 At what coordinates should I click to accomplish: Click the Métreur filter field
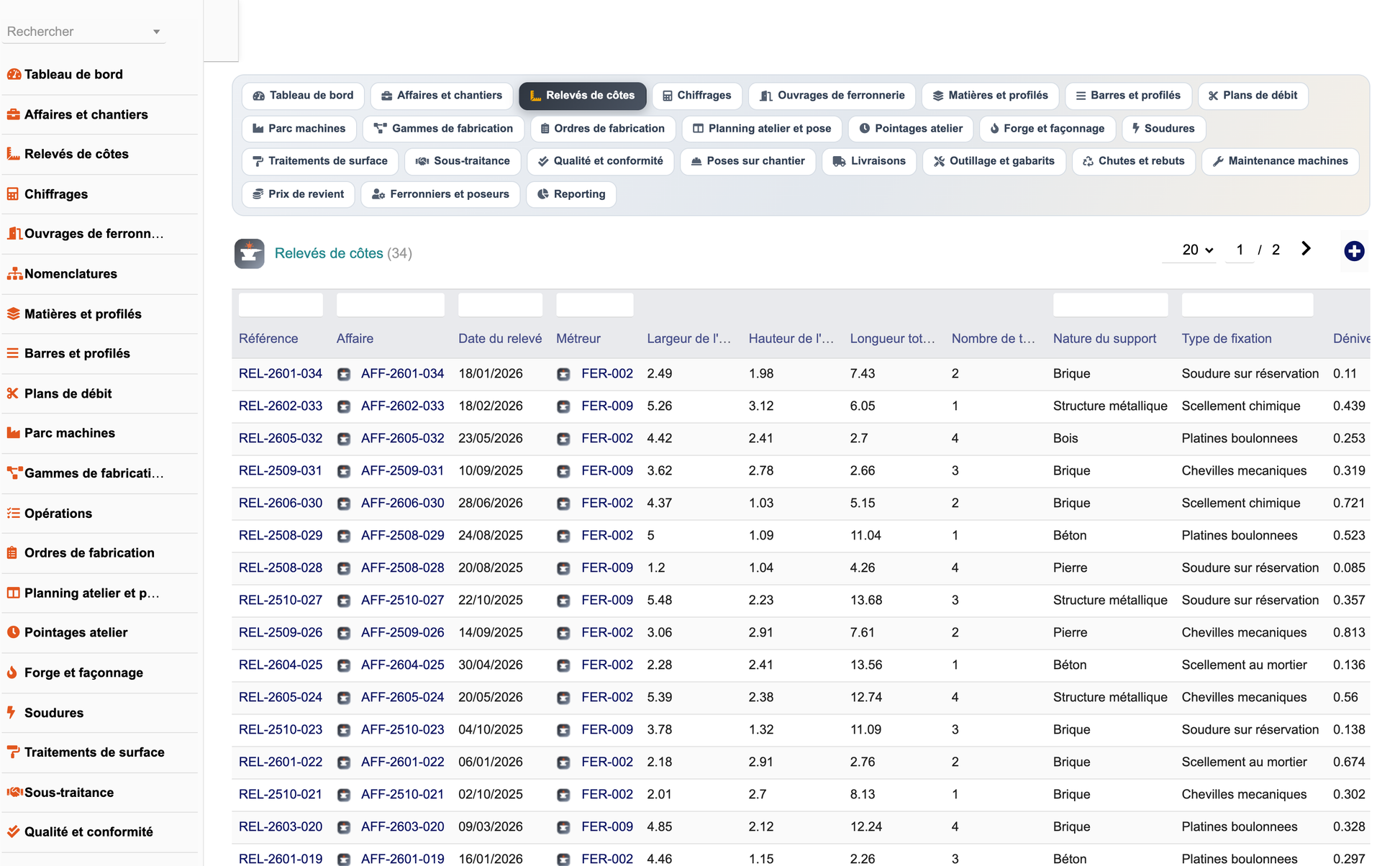(595, 305)
